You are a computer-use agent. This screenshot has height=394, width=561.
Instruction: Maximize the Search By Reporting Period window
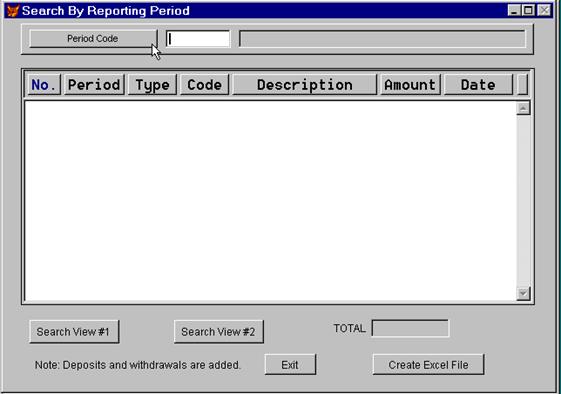[528, 10]
